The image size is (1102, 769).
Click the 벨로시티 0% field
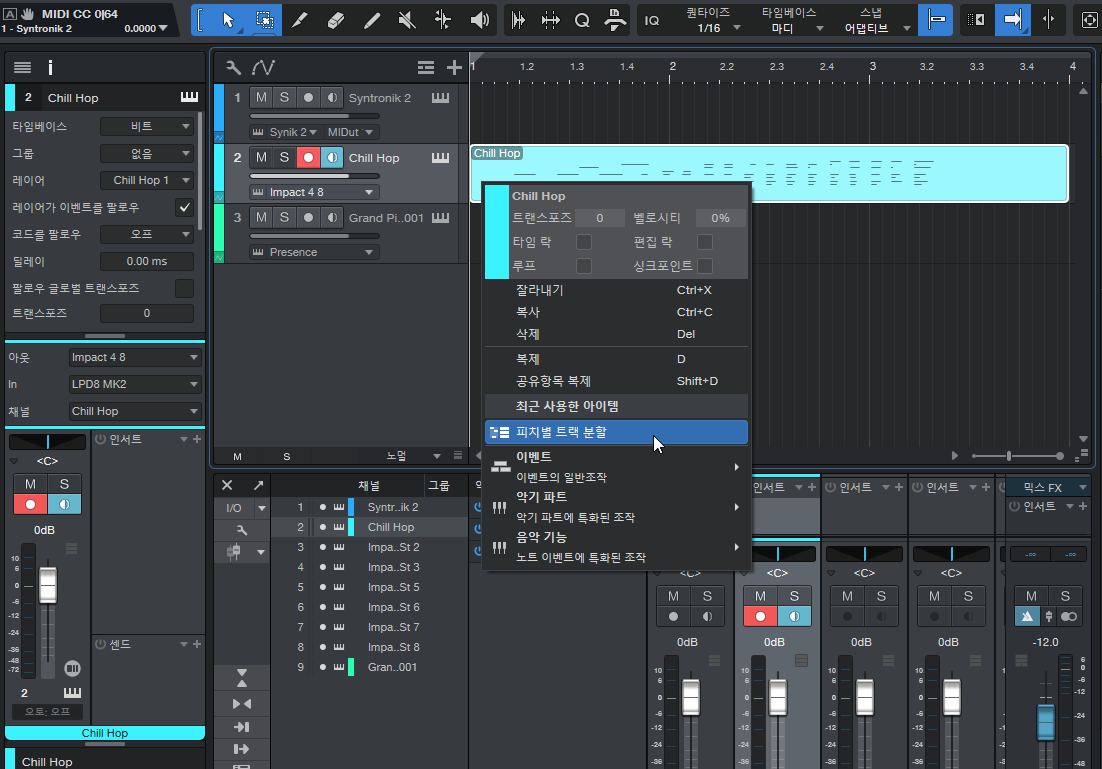pos(720,218)
